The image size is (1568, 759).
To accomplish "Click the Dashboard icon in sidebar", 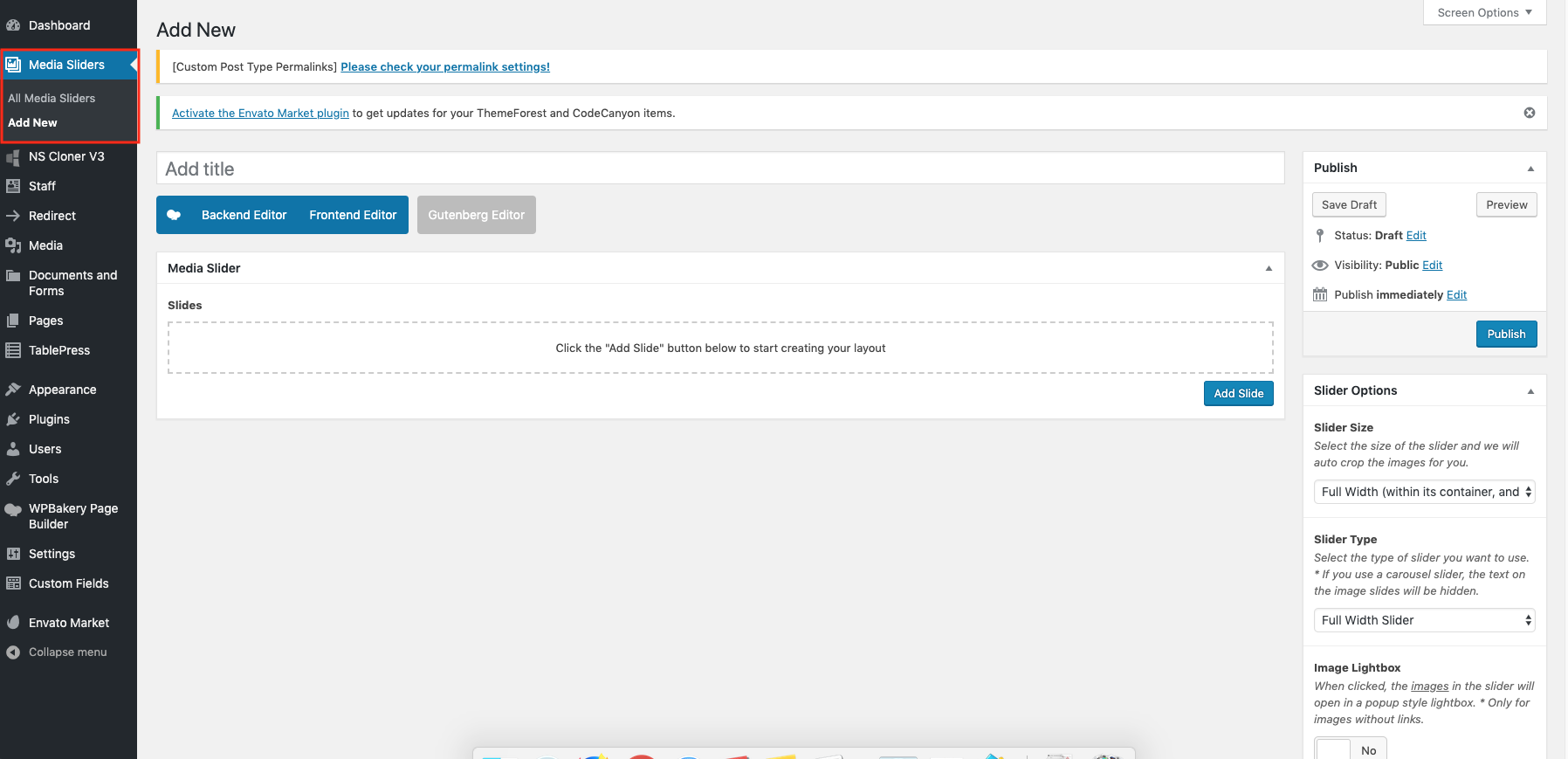I will tap(13, 25).
